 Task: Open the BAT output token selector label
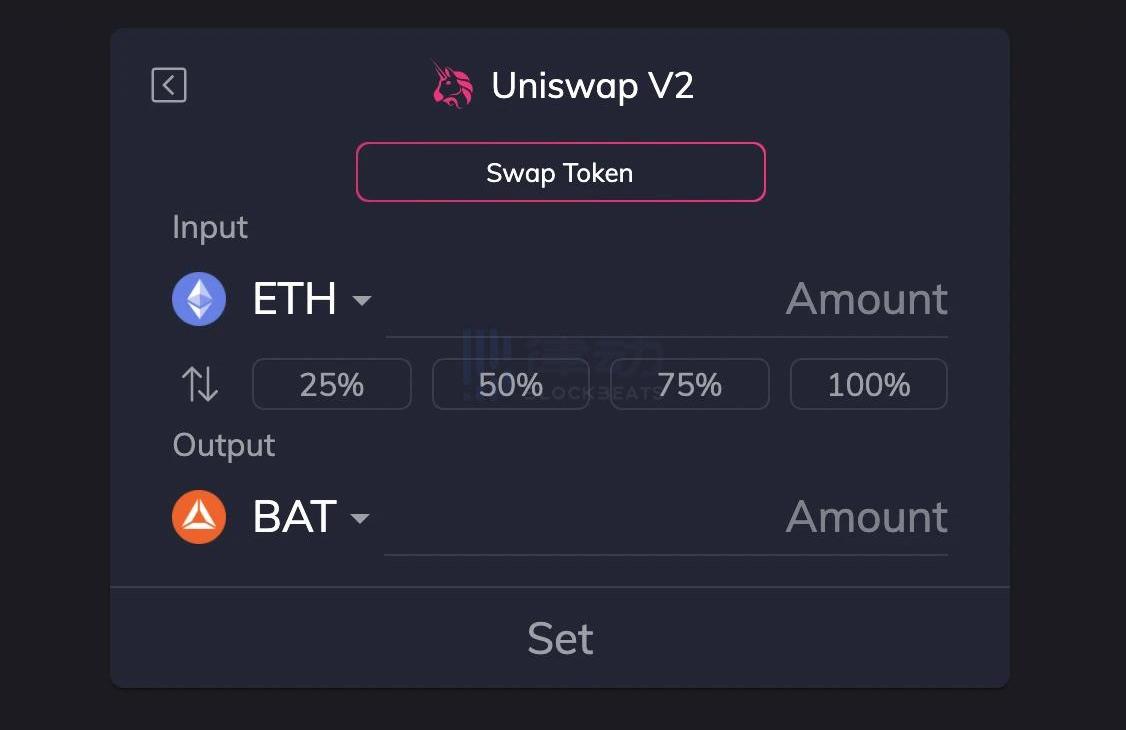point(294,517)
